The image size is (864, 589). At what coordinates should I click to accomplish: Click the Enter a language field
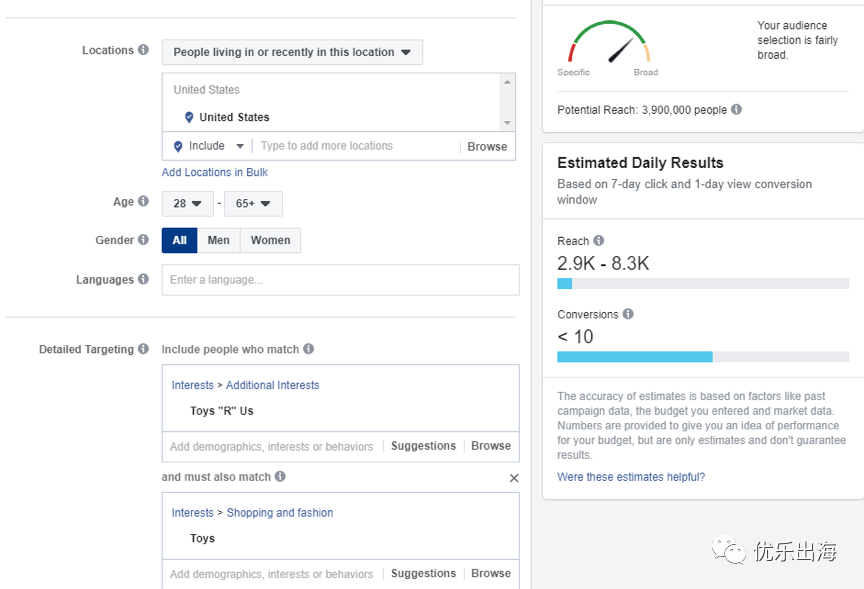click(340, 280)
